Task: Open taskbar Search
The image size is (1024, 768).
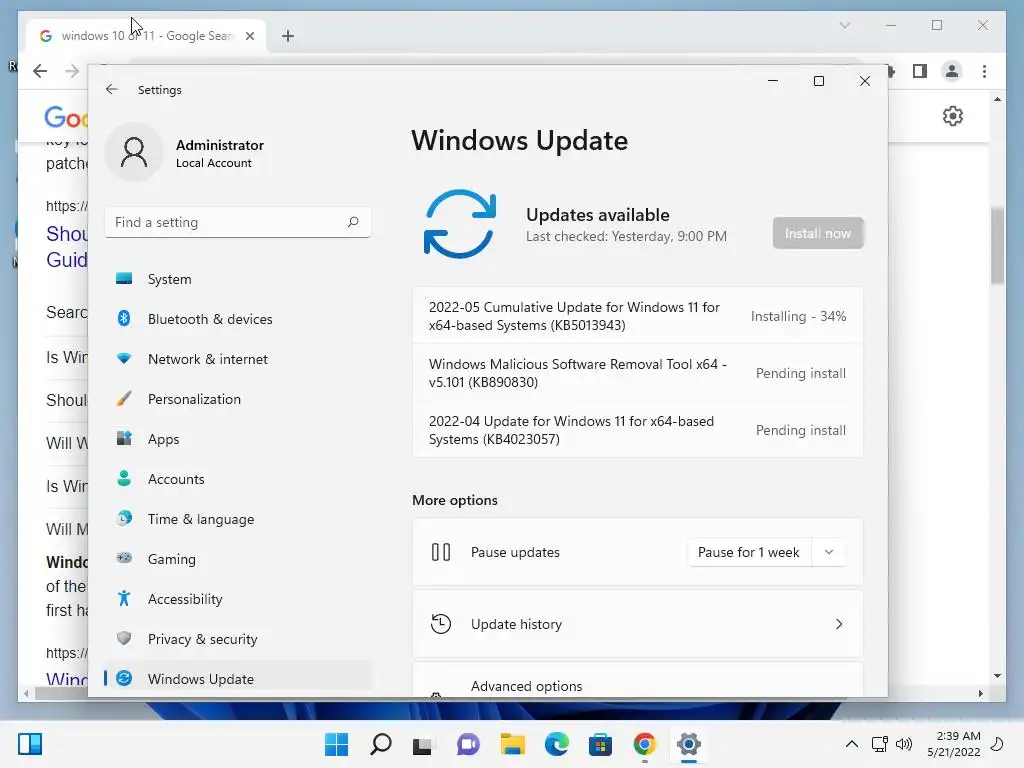Action: point(381,744)
